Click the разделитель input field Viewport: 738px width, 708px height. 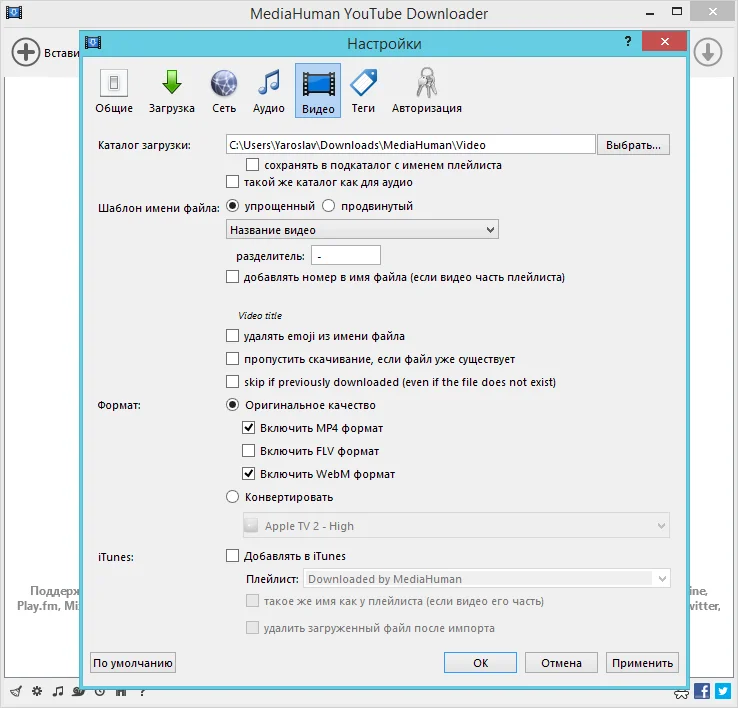pos(345,256)
